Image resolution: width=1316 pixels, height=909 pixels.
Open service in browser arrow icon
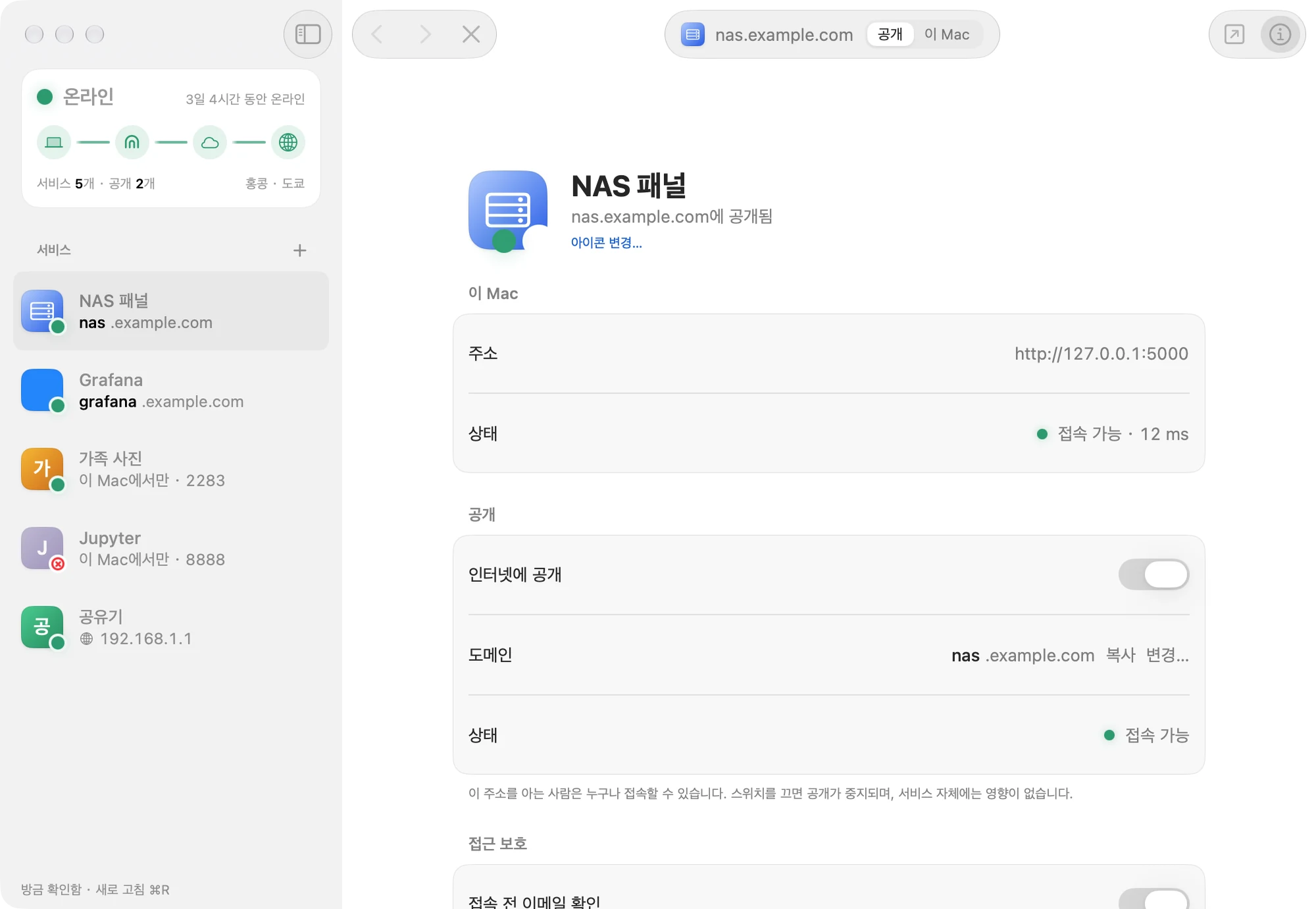click(1234, 34)
